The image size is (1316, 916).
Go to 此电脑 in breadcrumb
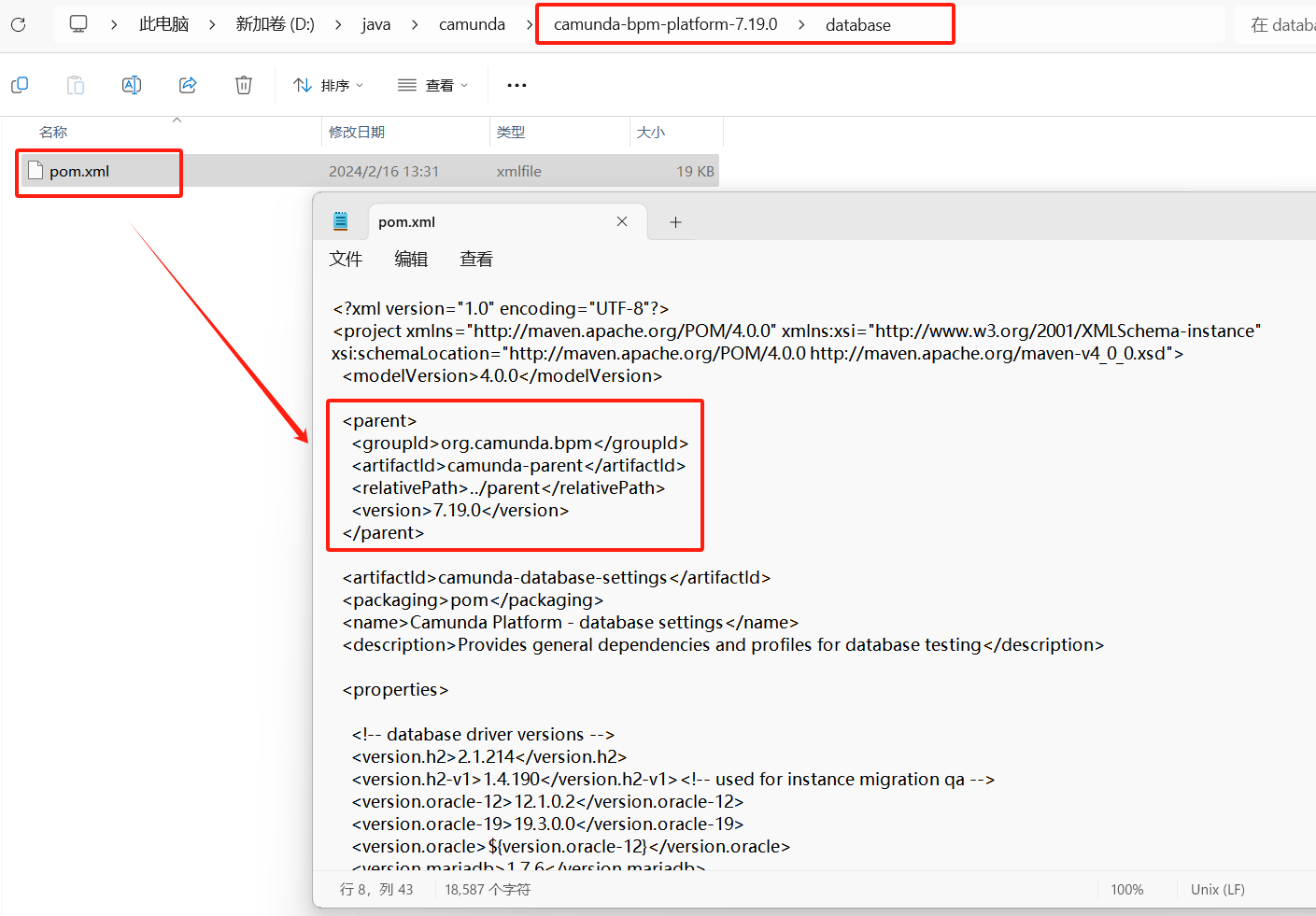point(163,24)
